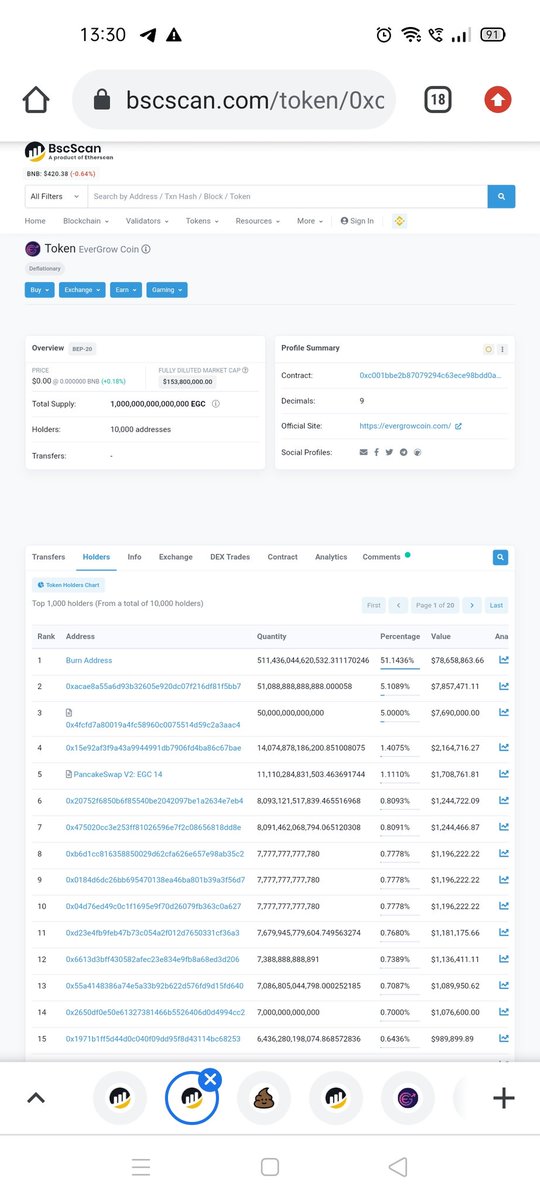Click the Twitter social profile icon
540x1200 pixels.
pos(390,452)
